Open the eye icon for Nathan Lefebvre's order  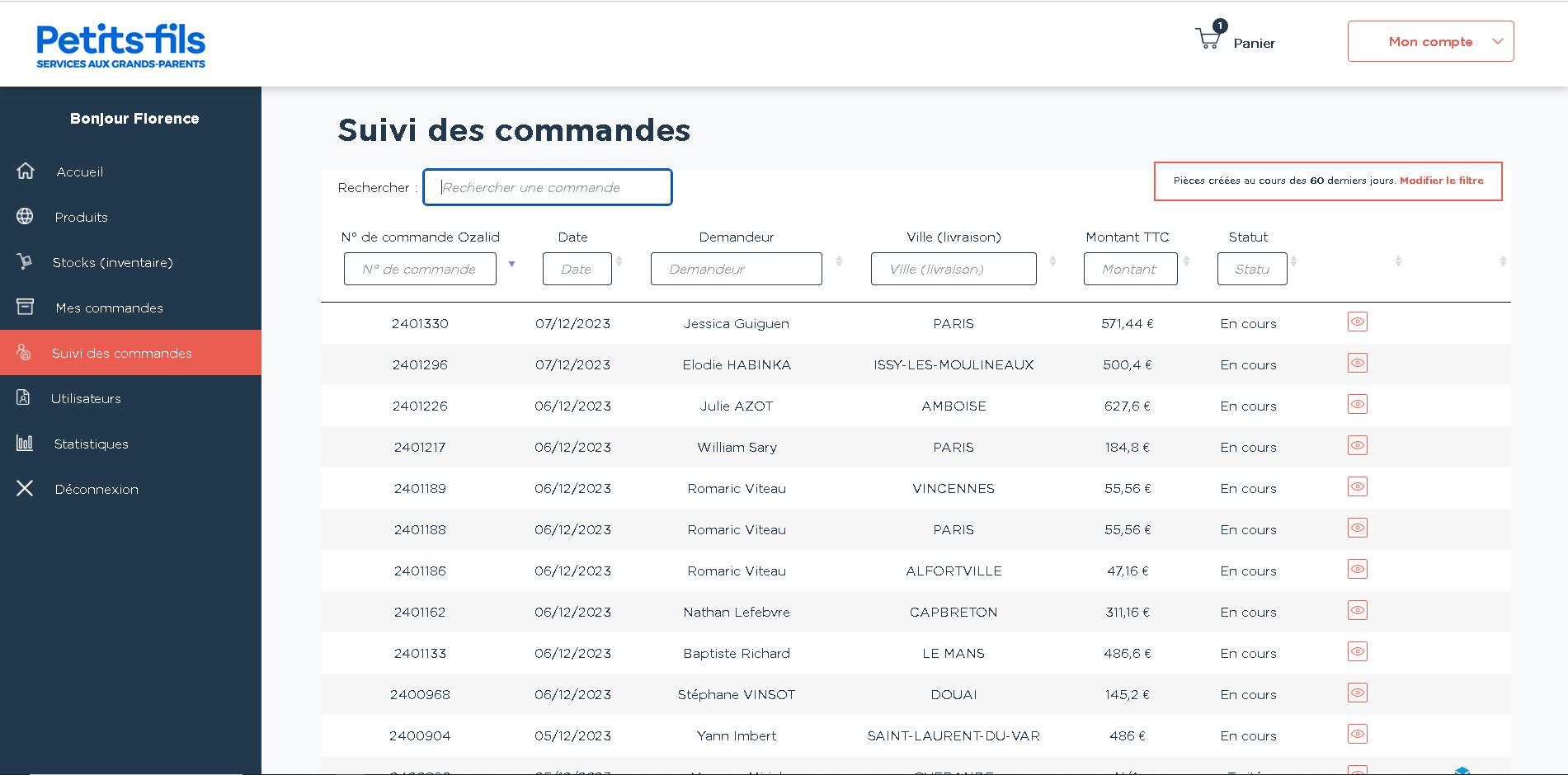(1357, 610)
